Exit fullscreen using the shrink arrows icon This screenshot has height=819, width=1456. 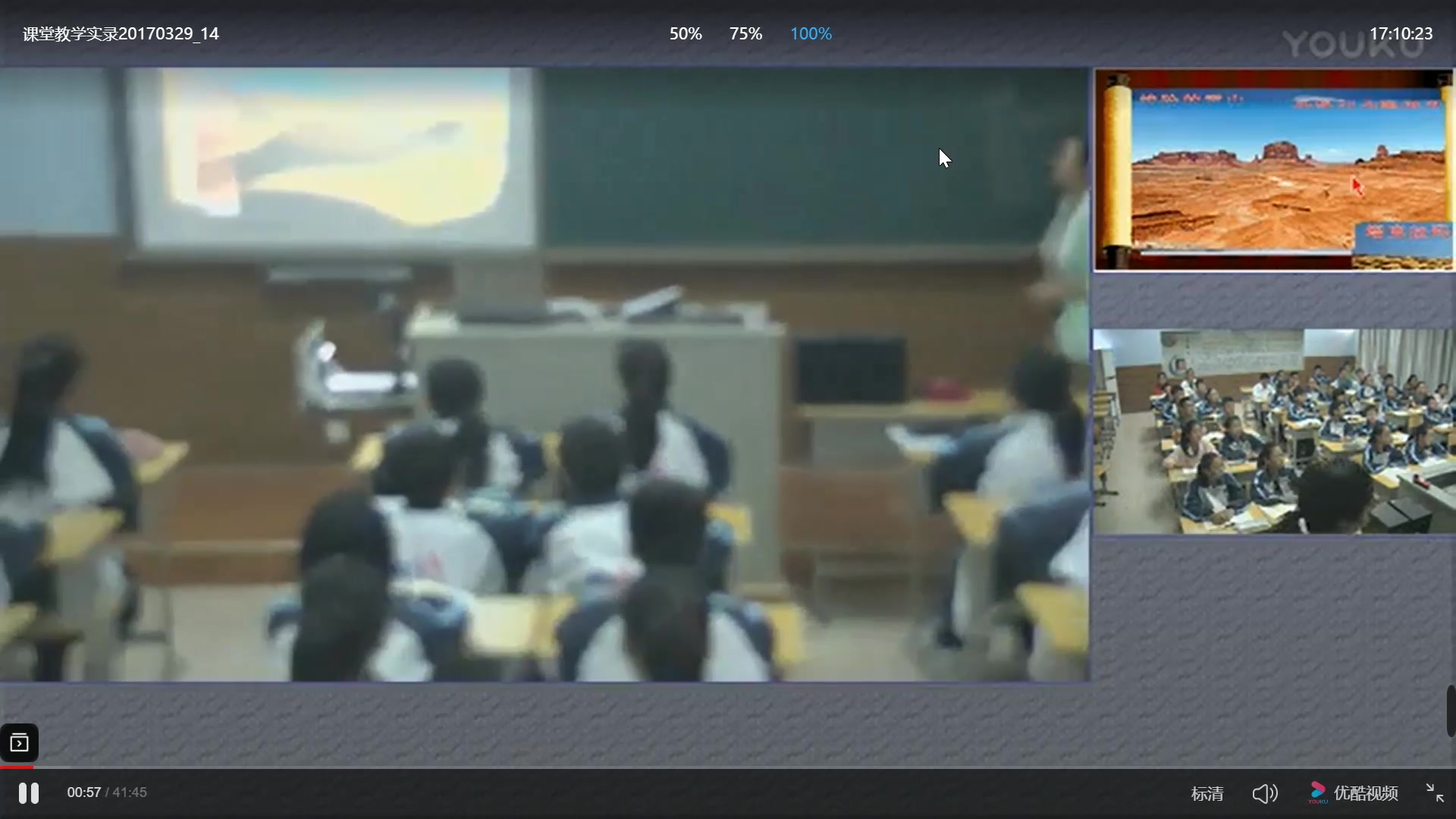(x=1434, y=792)
